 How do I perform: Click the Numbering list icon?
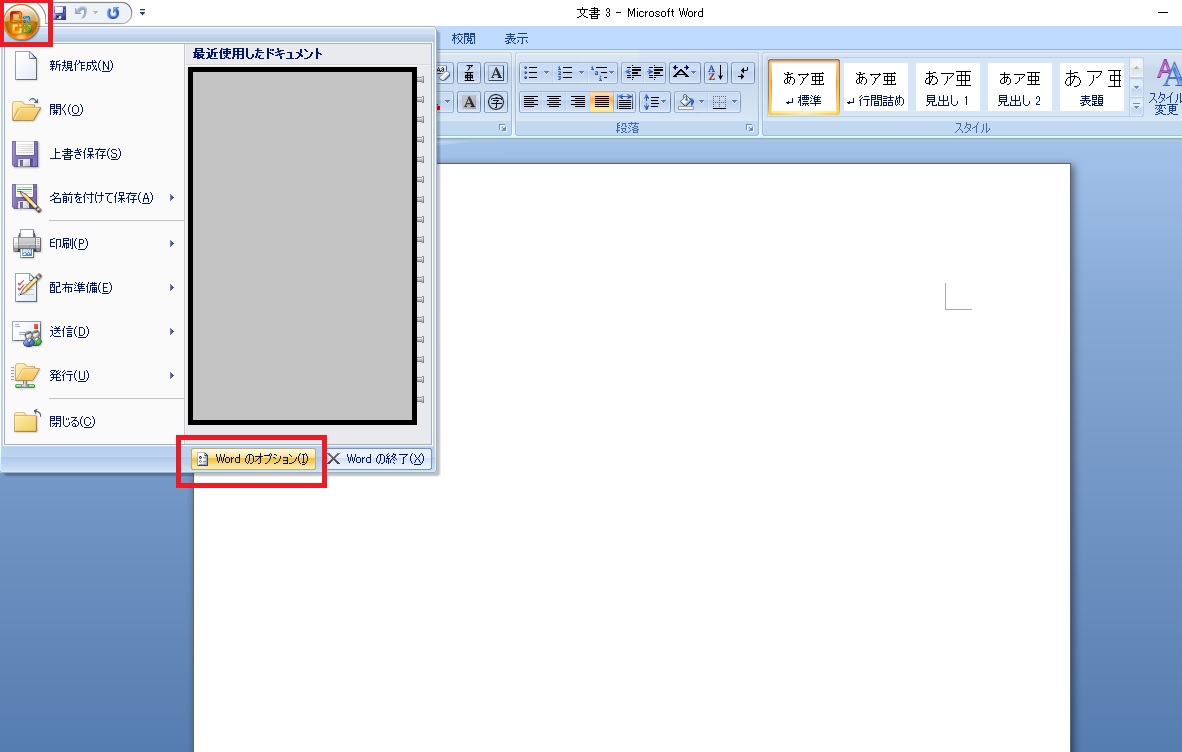565,73
